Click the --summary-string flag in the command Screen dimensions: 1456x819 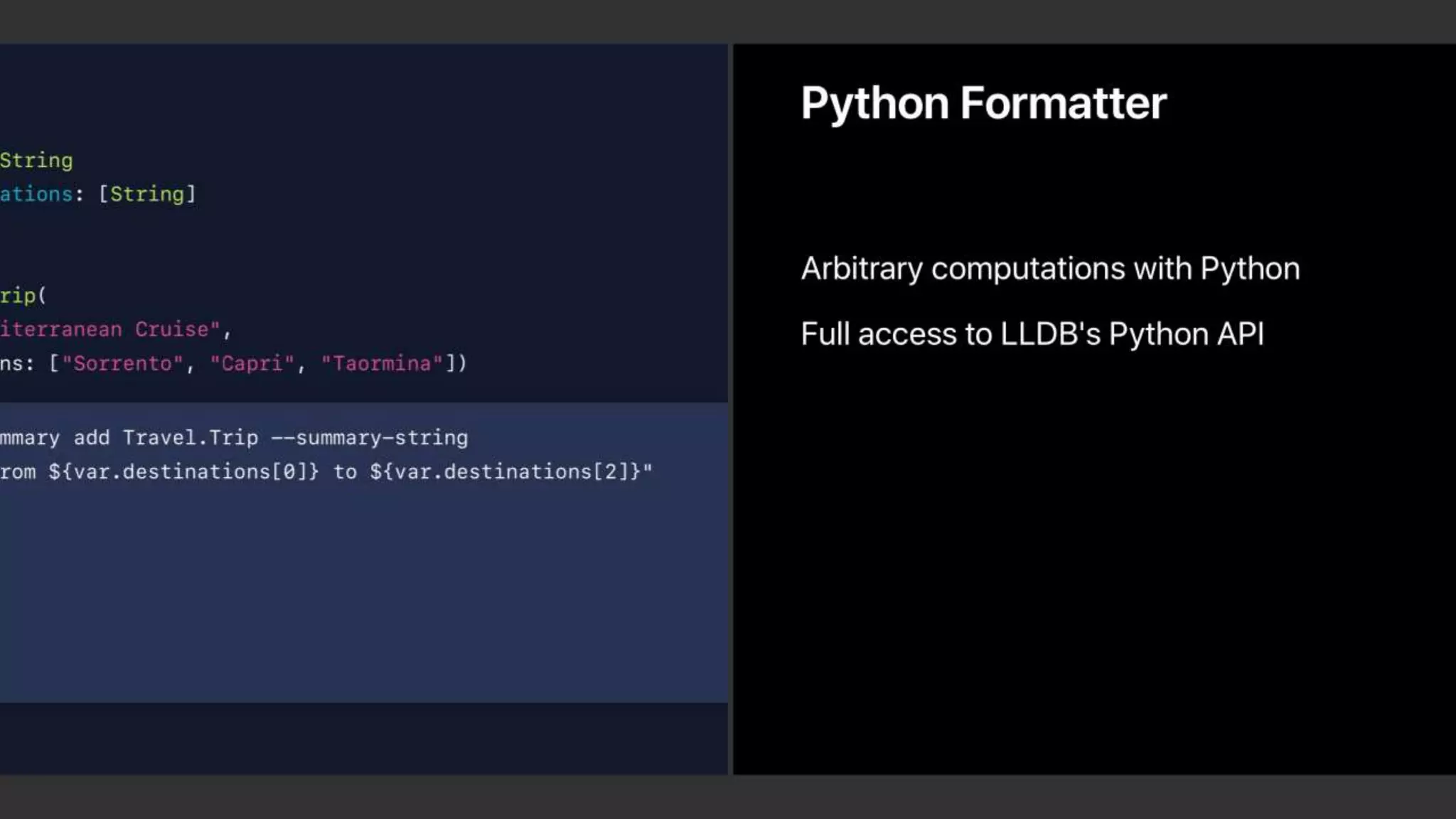pos(370,438)
